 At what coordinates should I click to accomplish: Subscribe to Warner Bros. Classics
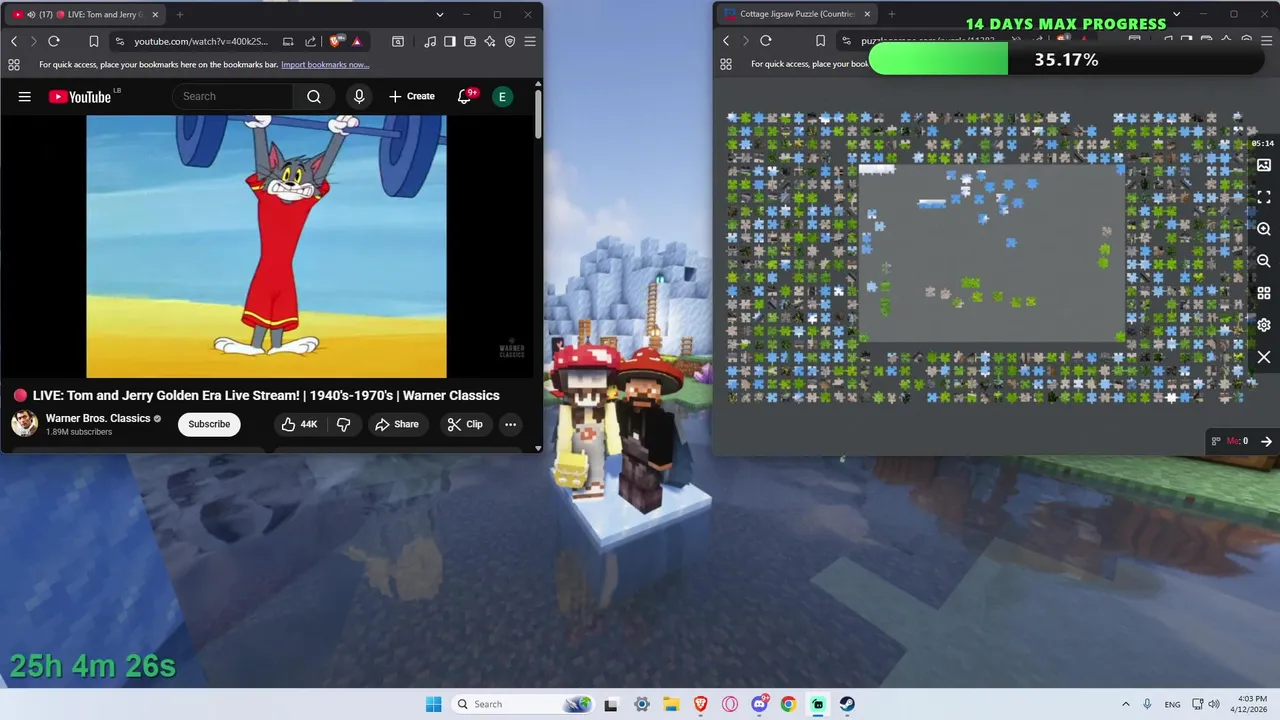tap(209, 424)
